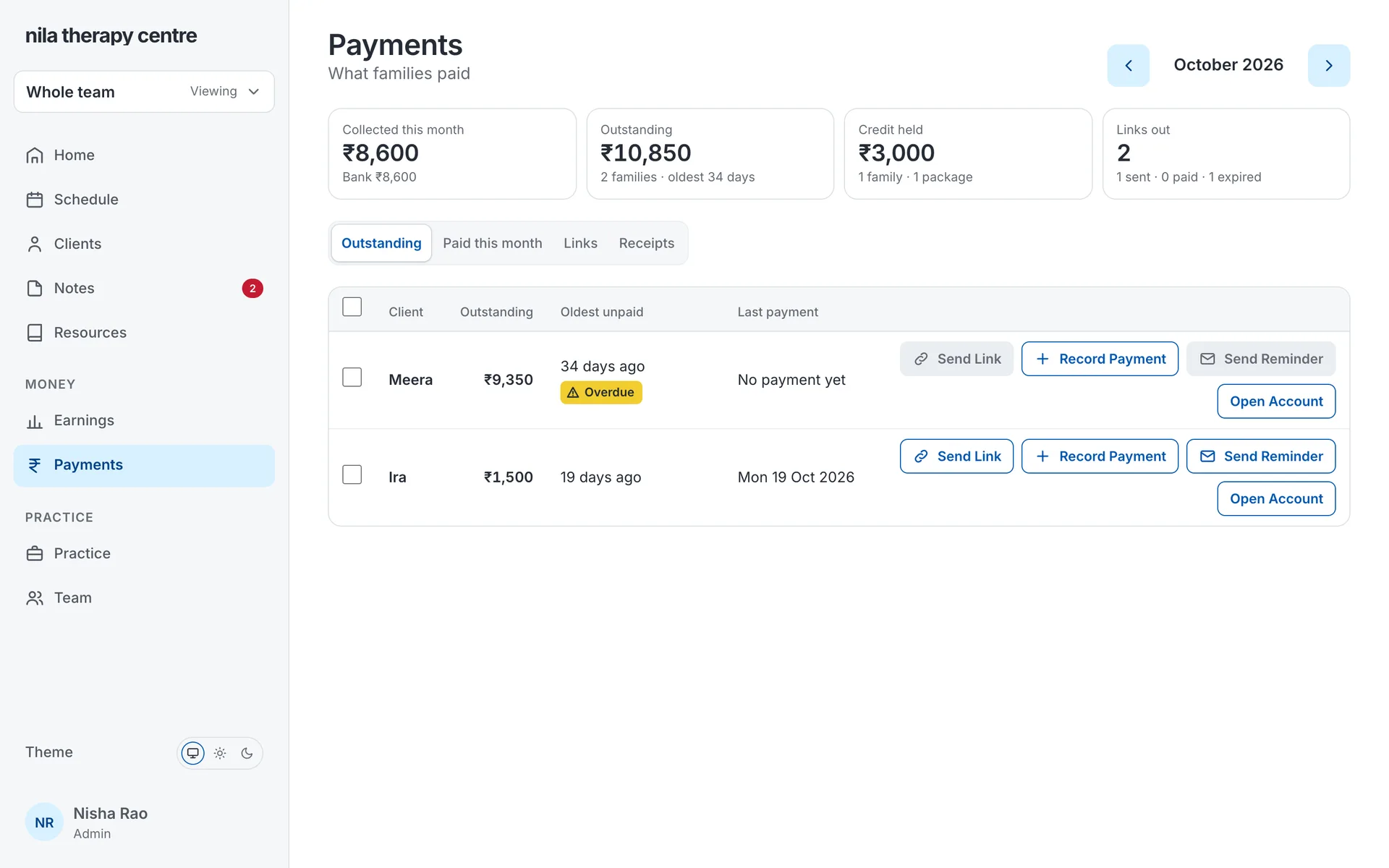
Task: Click the Home house icon in sidebar
Action: click(x=35, y=156)
